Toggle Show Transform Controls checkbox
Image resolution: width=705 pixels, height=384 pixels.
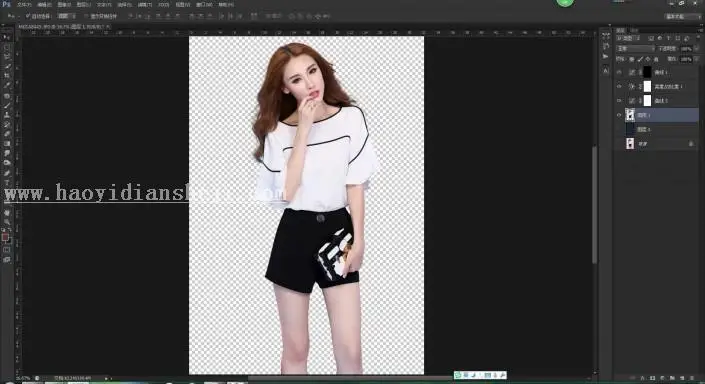click(86, 16)
